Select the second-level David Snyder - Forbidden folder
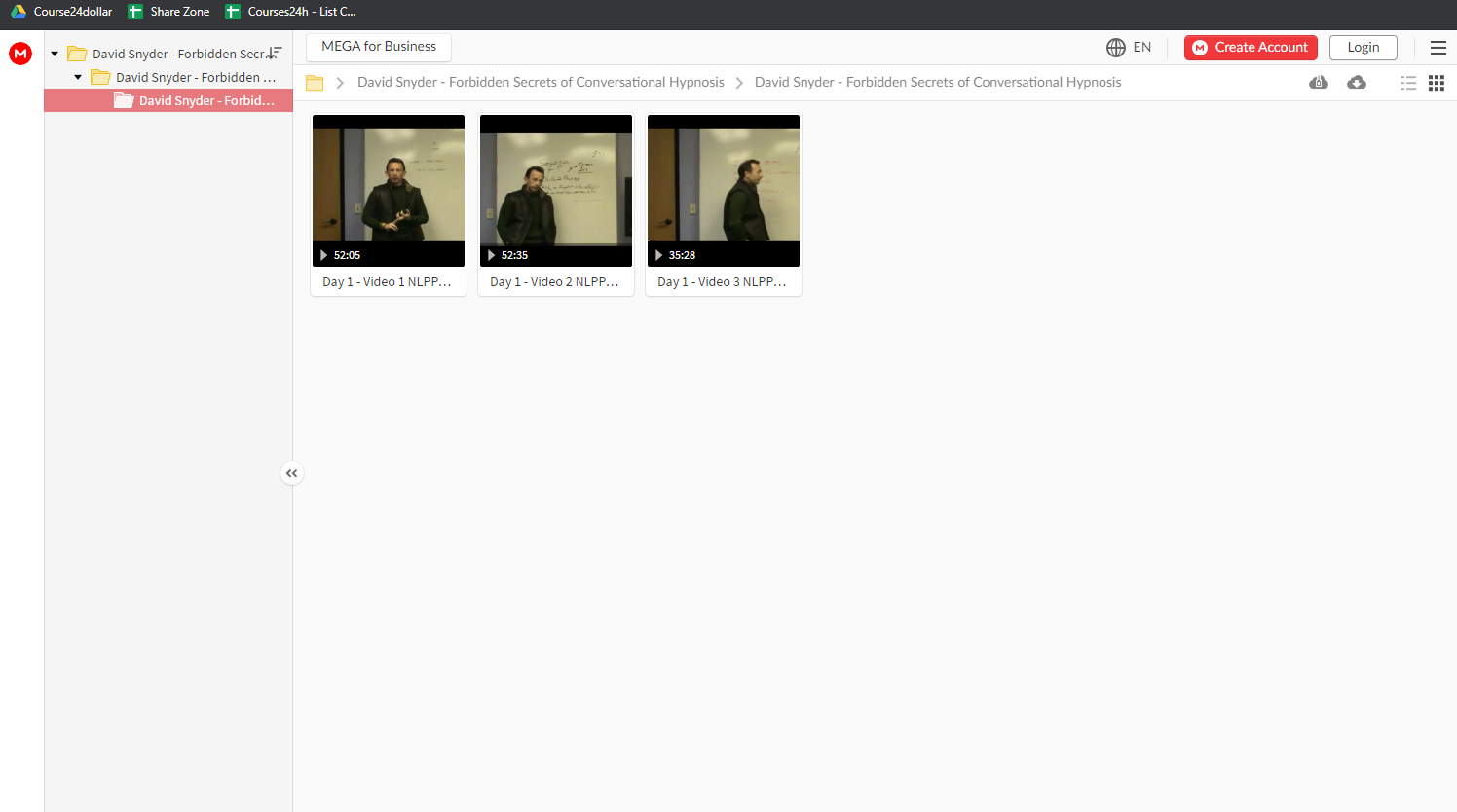 (x=184, y=77)
